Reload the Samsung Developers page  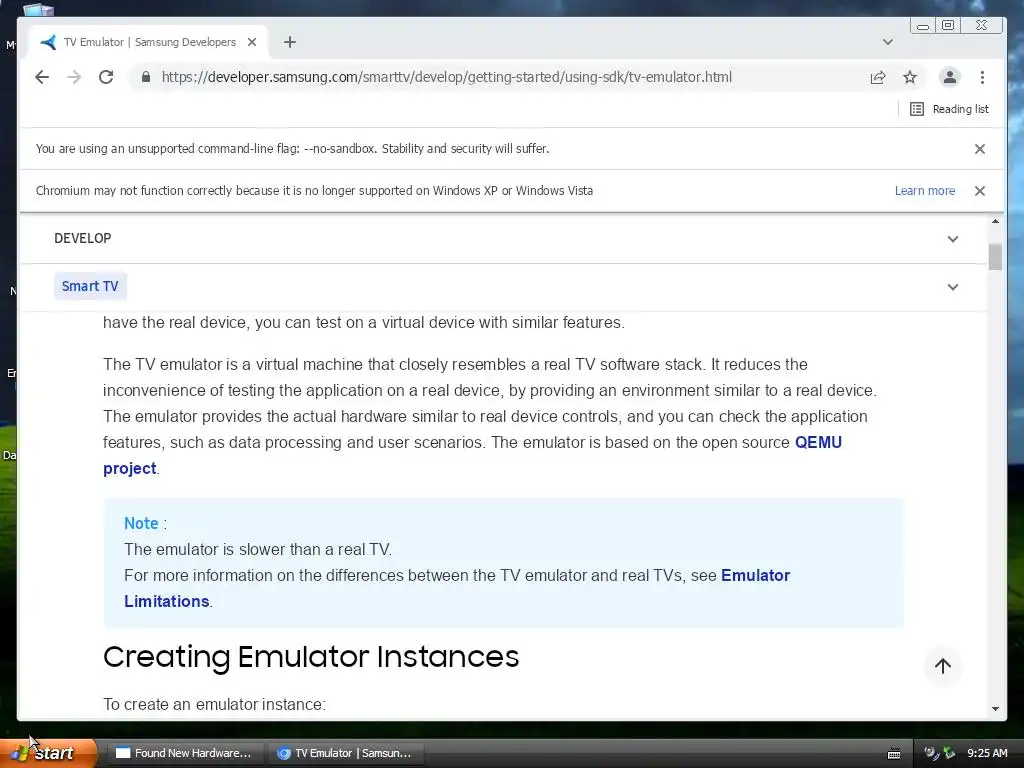click(x=106, y=77)
